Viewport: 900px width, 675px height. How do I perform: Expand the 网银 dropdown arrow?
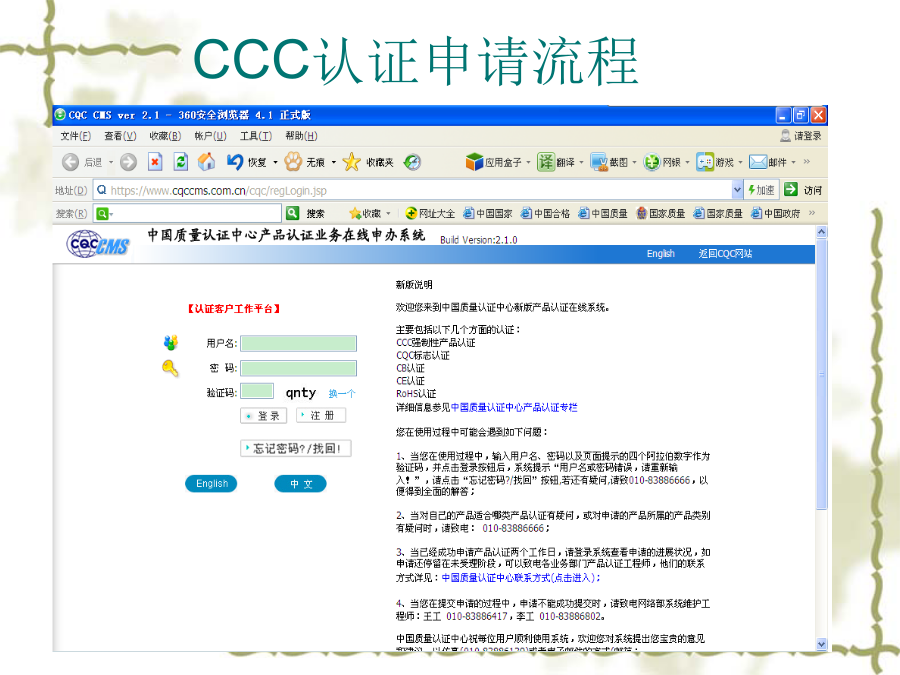coord(687,163)
